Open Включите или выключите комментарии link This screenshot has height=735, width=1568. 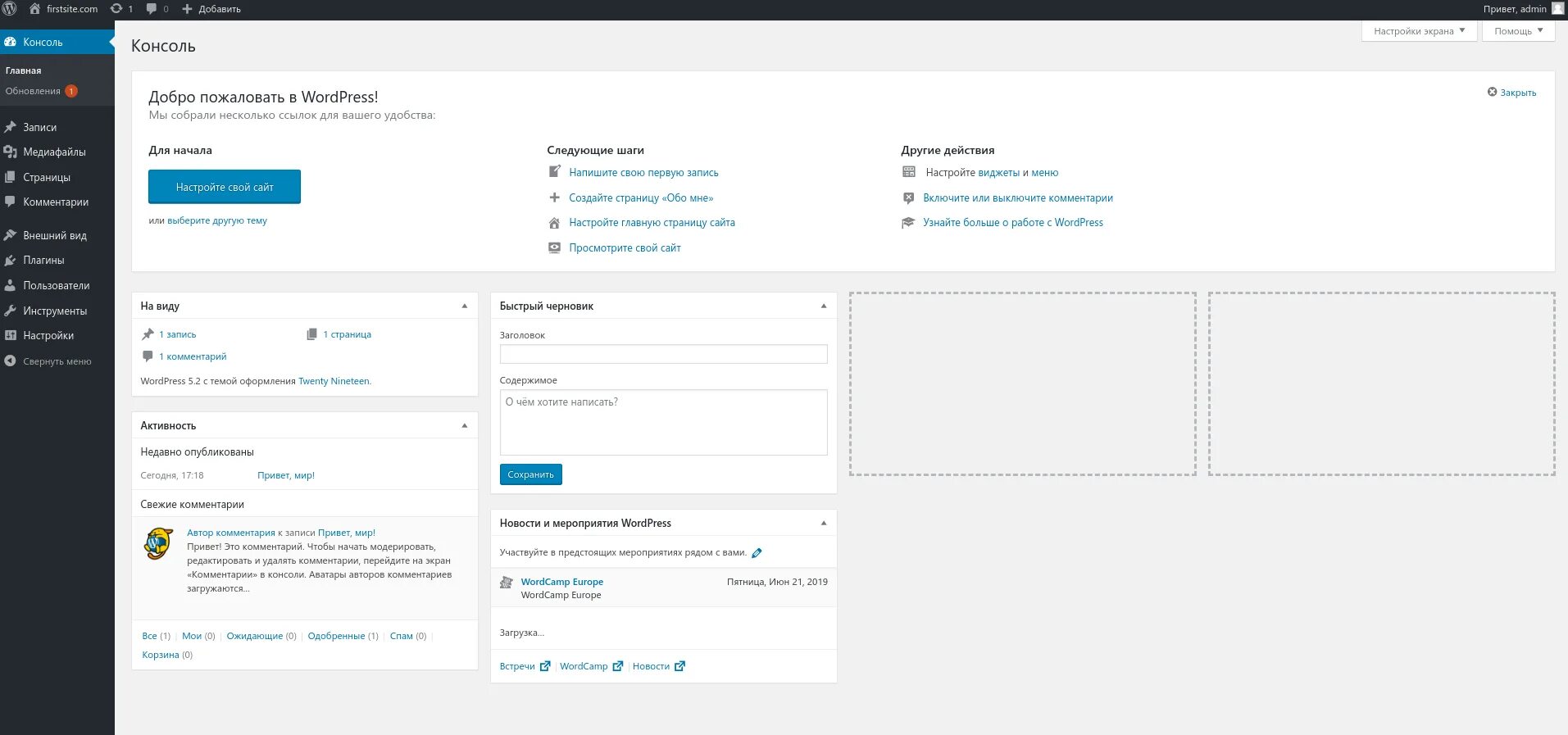(1018, 198)
